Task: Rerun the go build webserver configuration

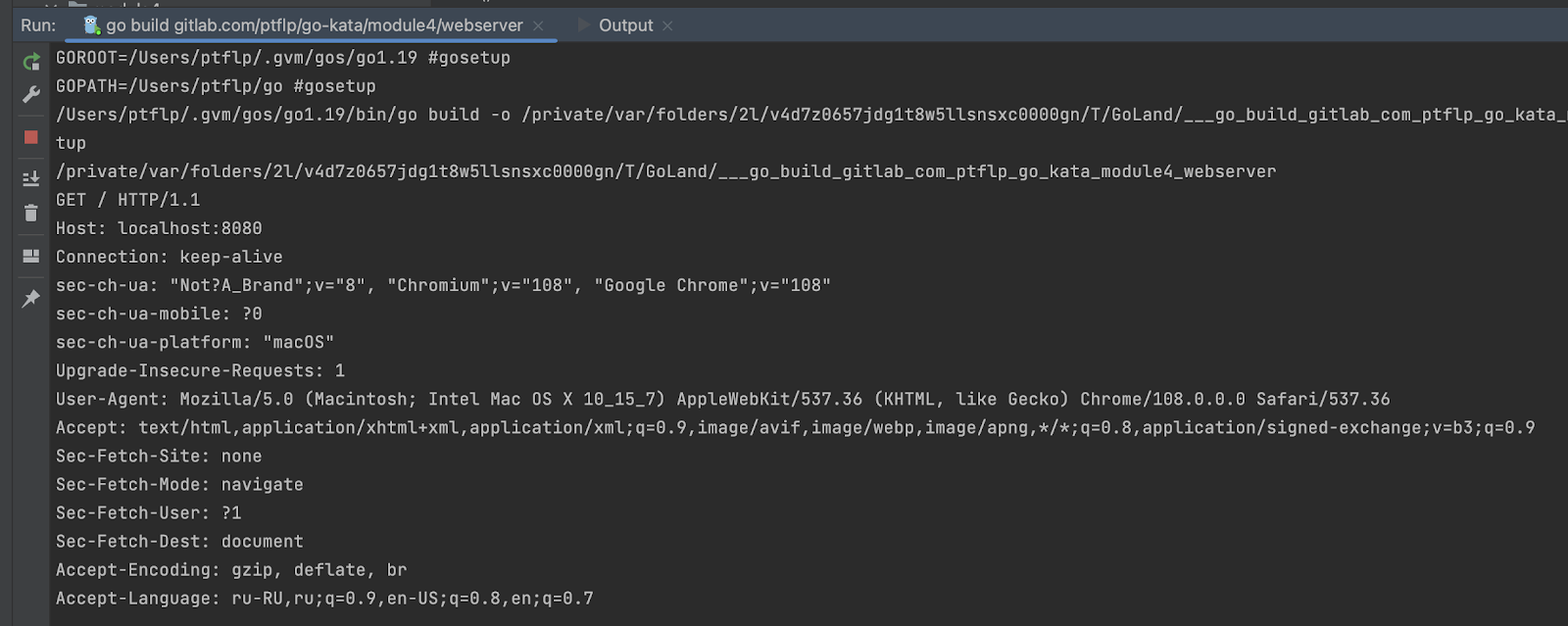Action: pyautogui.click(x=31, y=63)
